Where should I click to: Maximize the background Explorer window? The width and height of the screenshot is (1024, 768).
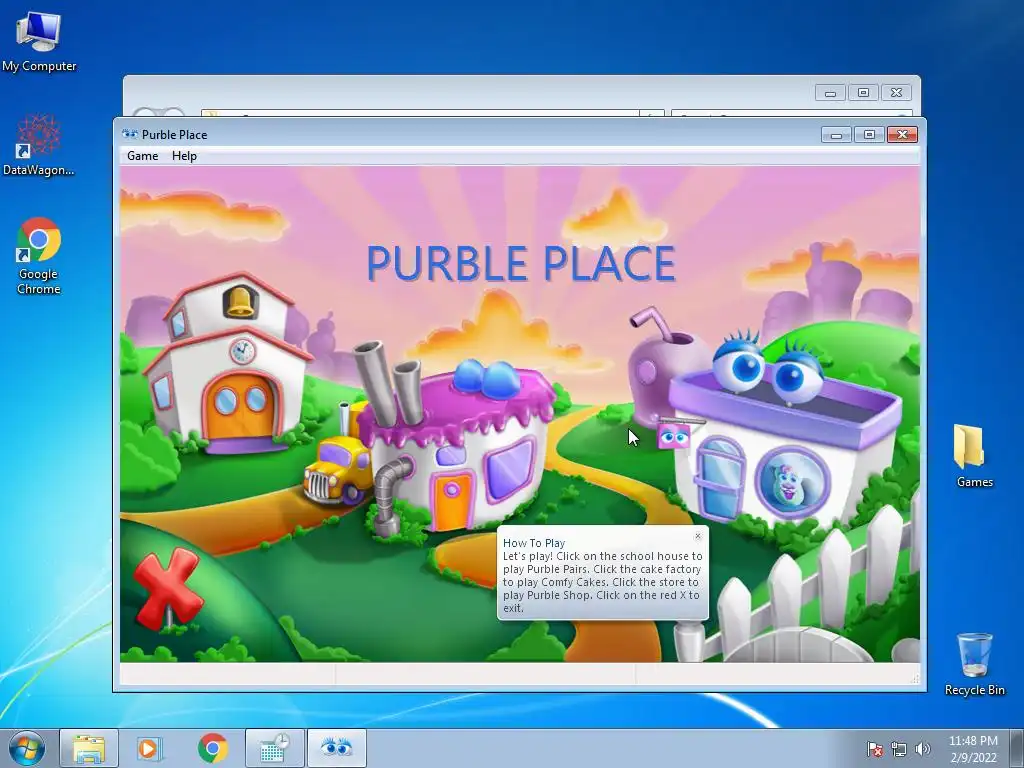[x=863, y=93]
